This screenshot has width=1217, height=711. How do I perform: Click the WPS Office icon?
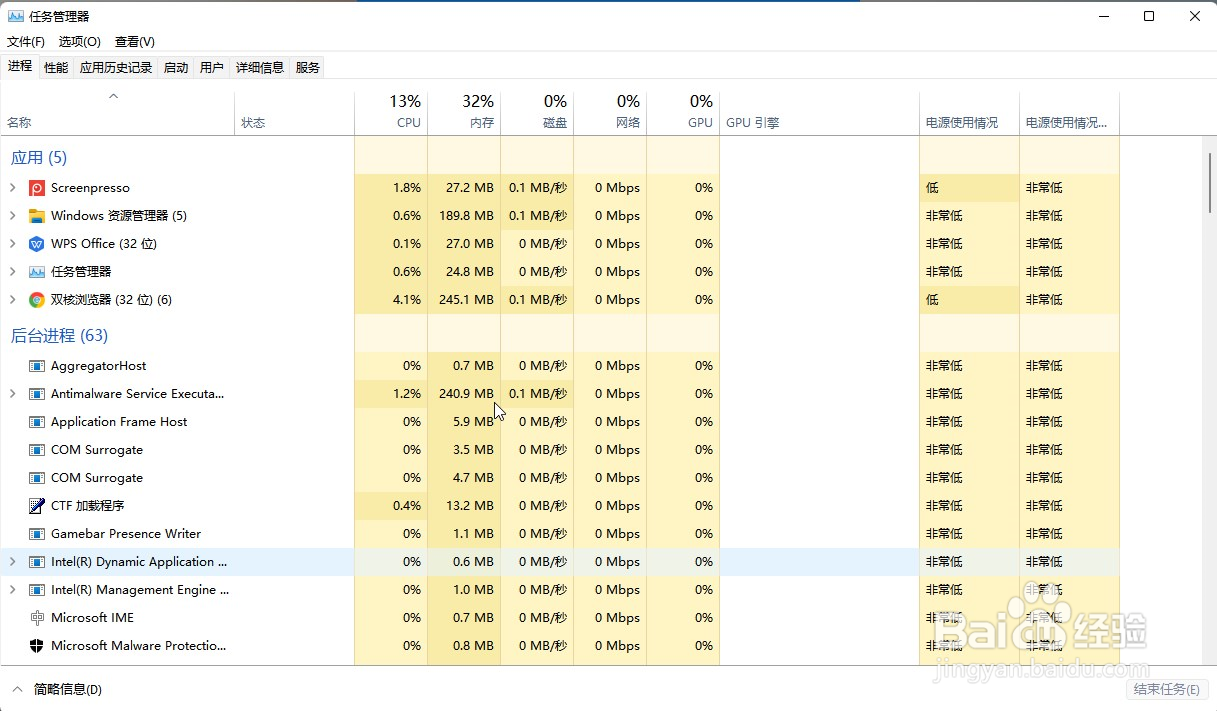37,244
